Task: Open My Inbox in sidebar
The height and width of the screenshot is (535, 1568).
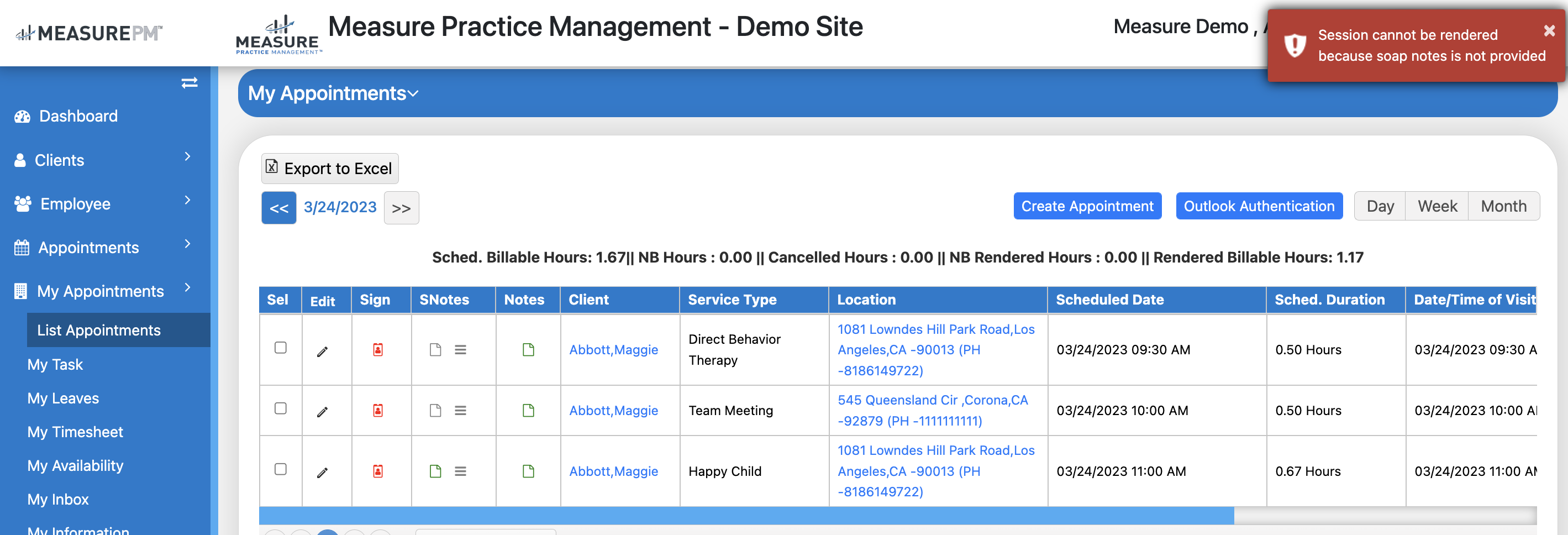Action: (x=58, y=500)
